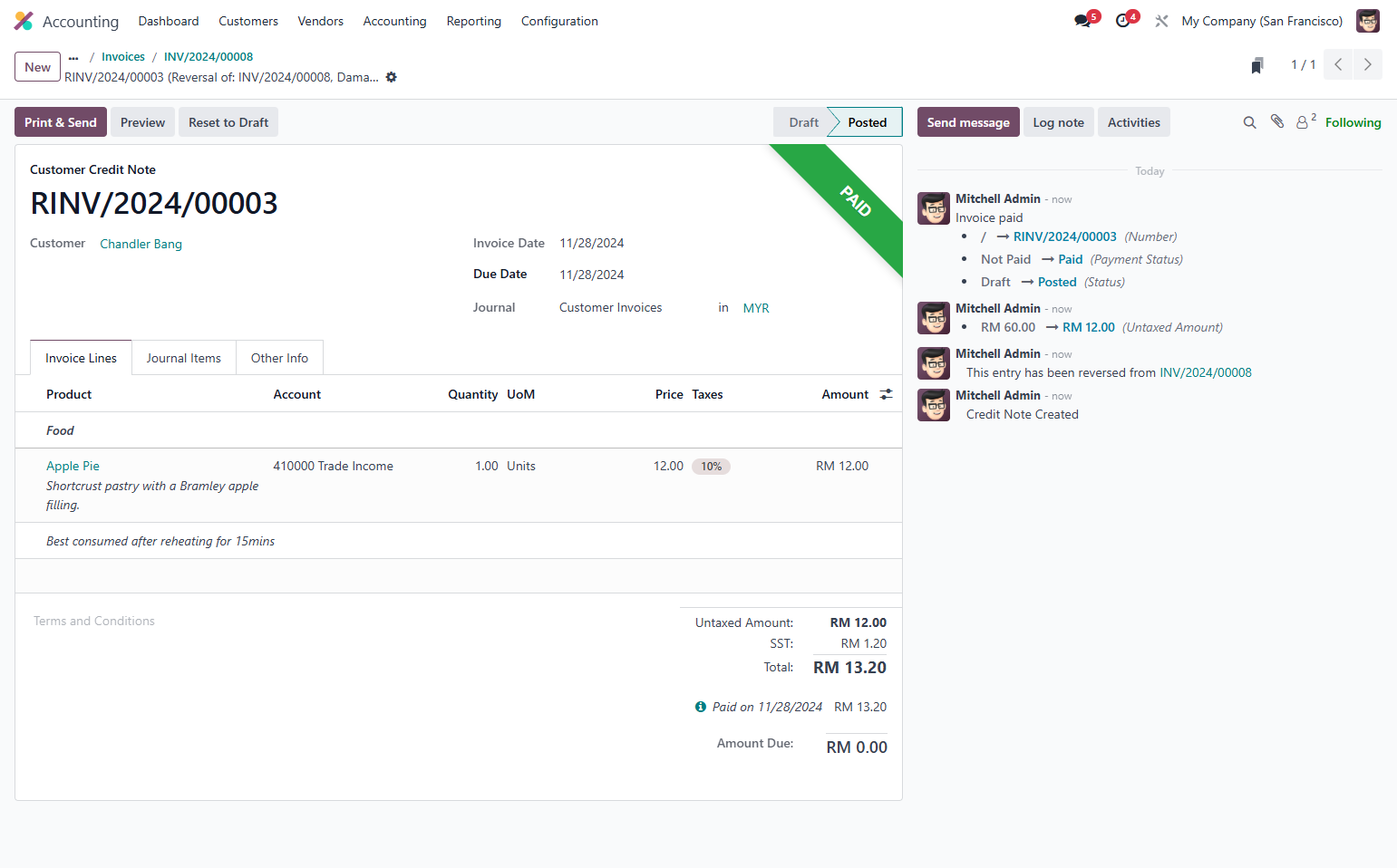Open the gear actions menu beside the record title
This screenshot has height=868, width=1397.
[x=392, y=77]
